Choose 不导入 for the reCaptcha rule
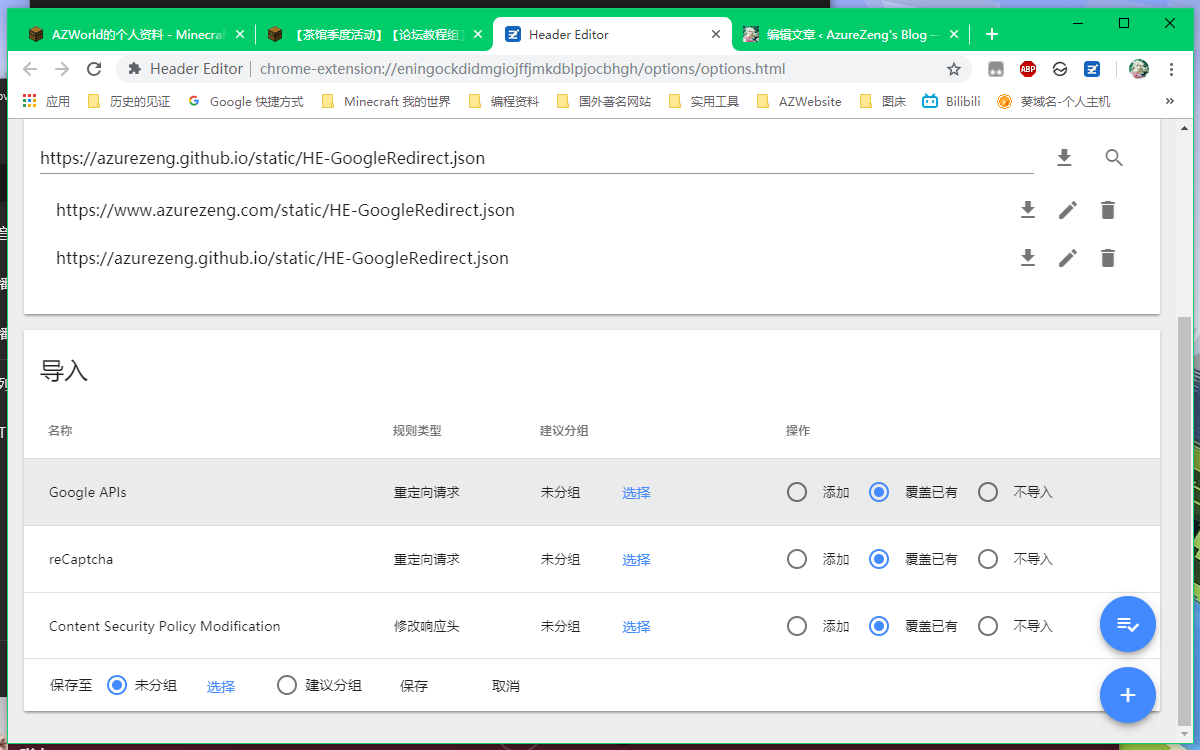Image resolution: width=1200 pixels, height=750 pixels. click(x=988, y=559)
